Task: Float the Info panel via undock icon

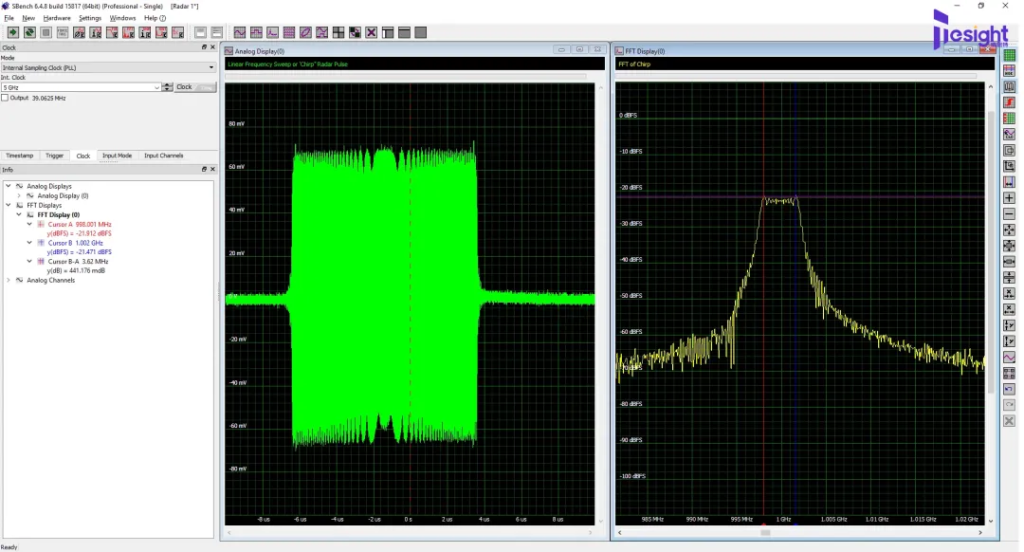Action: click(x=204, y=169)
